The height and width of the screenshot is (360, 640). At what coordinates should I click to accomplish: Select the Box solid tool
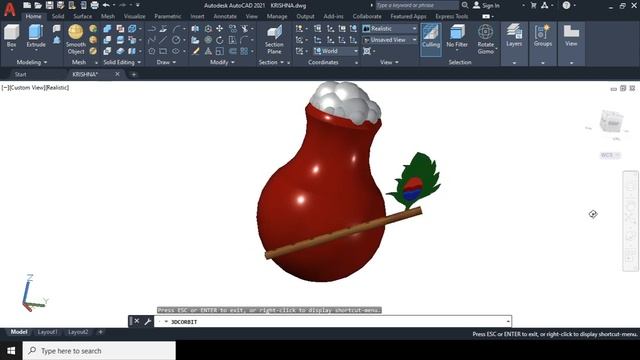point(11,36)
